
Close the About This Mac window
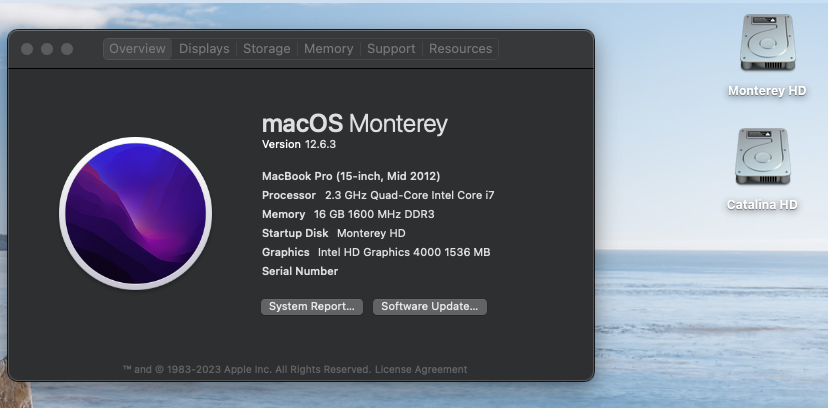point(27,49)
